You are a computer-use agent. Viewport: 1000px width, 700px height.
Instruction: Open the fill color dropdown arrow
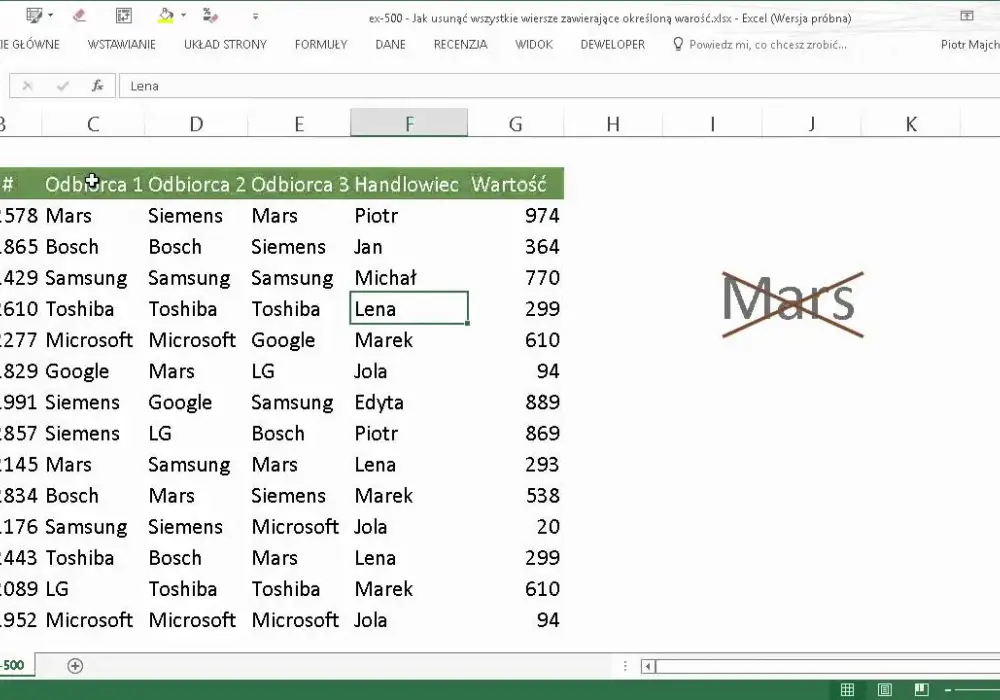coord(184,15)
